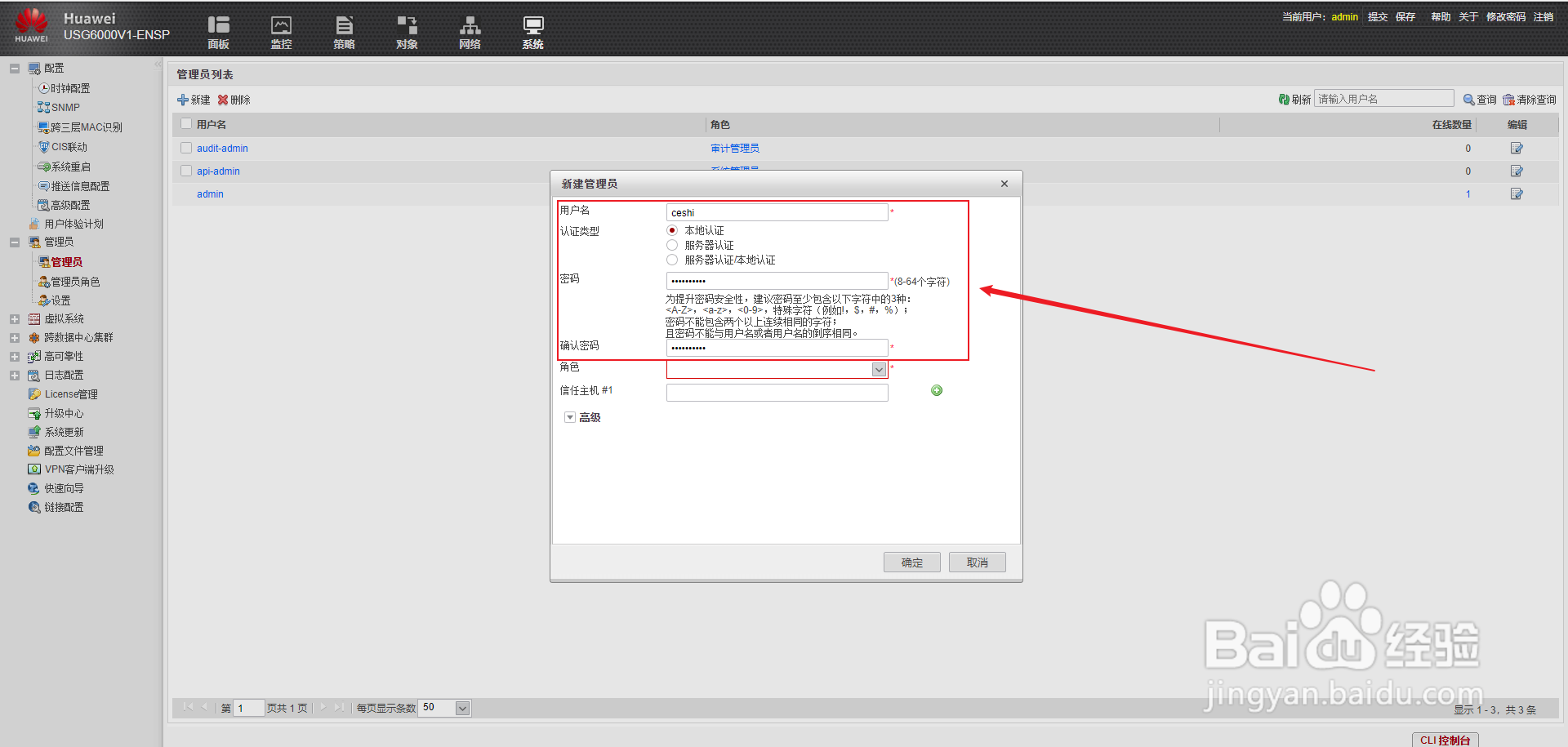The image size is (1568, 747).
Task: Select the 本地认证 authentication radio button
Action: [x=672, y=230]
